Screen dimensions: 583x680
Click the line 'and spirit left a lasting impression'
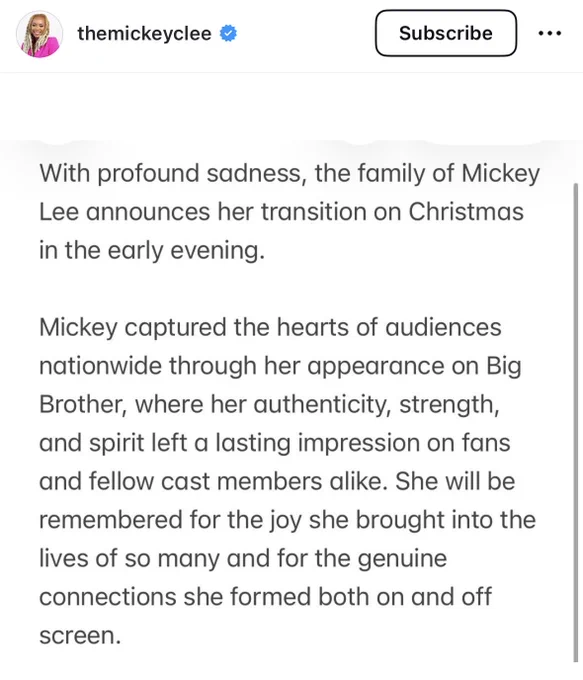[275, 443]
